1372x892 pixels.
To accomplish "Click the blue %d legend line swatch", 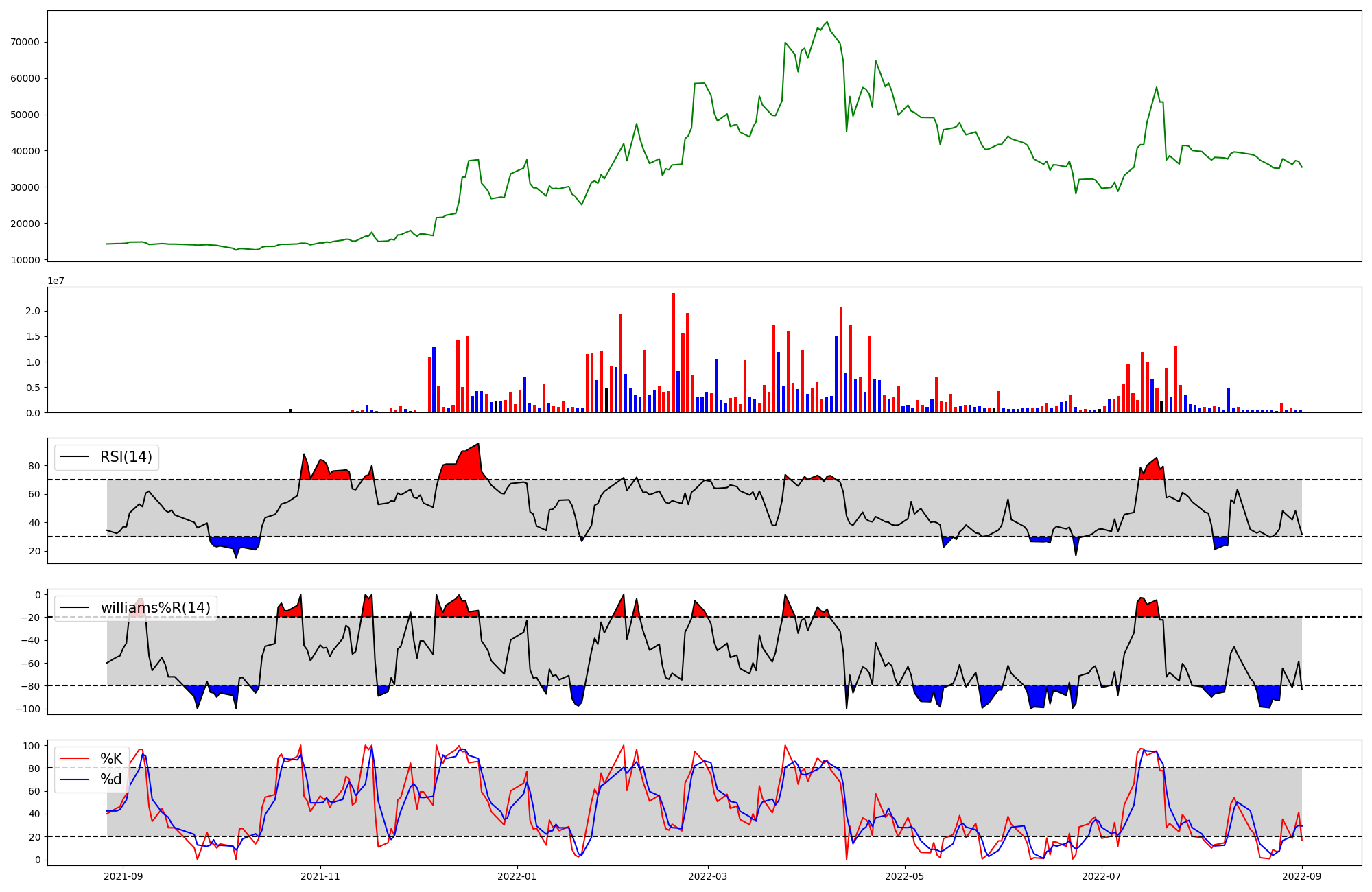I will pyautogui.click(x=75, y=779).
